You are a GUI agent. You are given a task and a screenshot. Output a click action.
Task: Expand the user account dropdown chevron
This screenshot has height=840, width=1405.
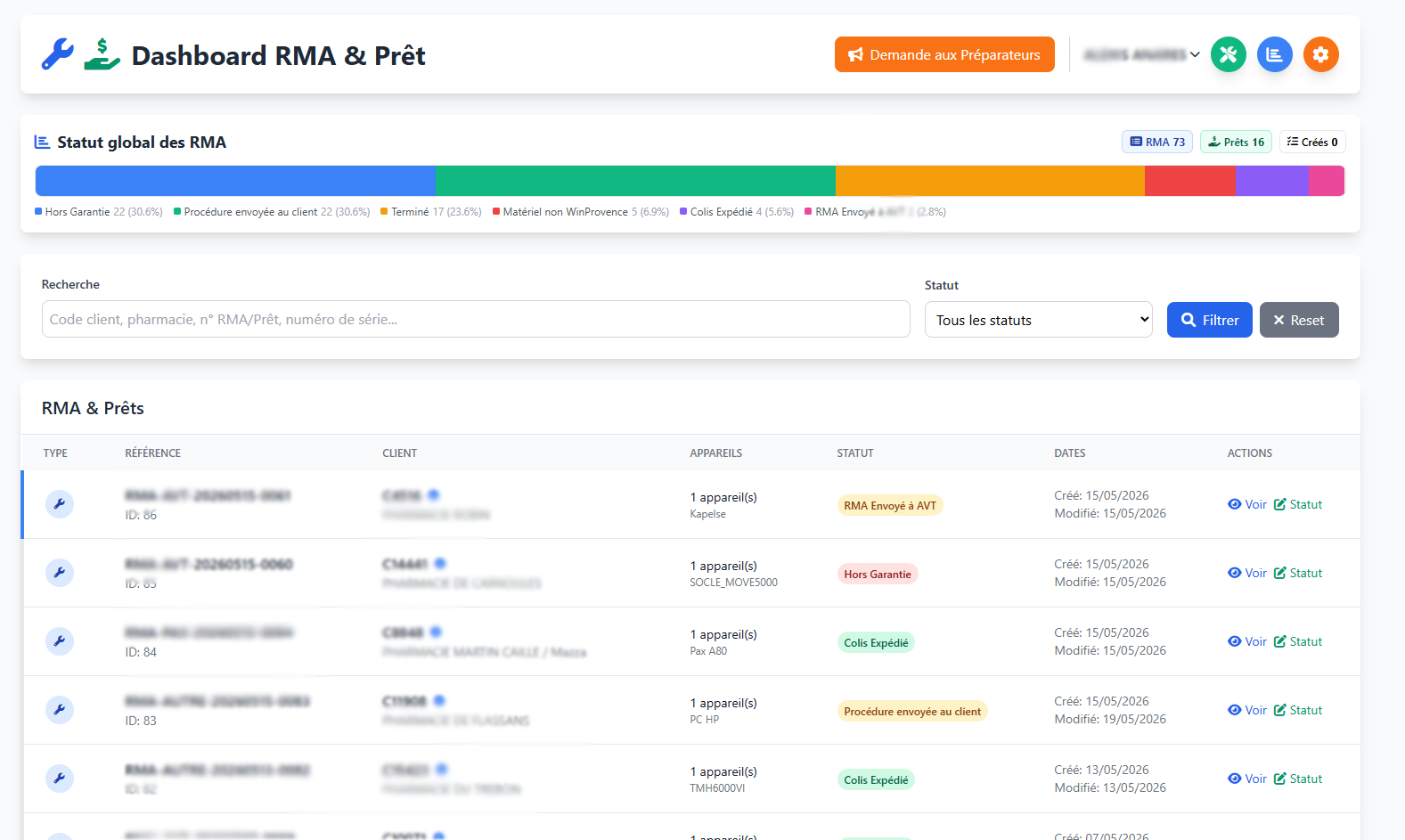pos(1195,54)
